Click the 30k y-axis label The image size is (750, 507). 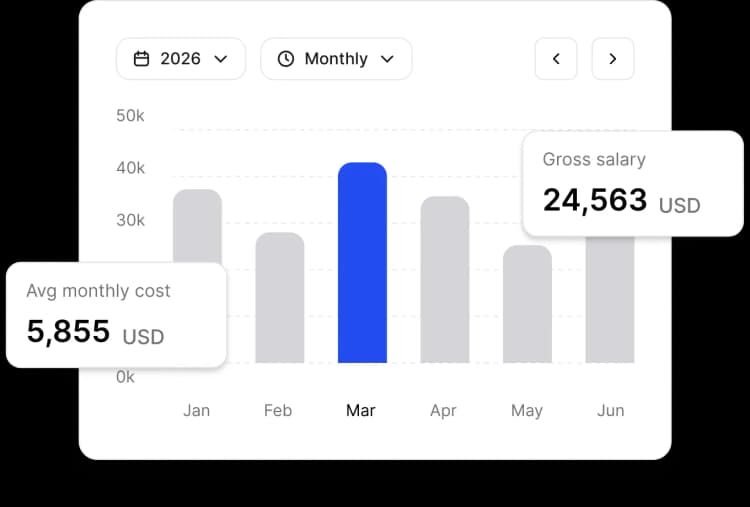point(130,220)
